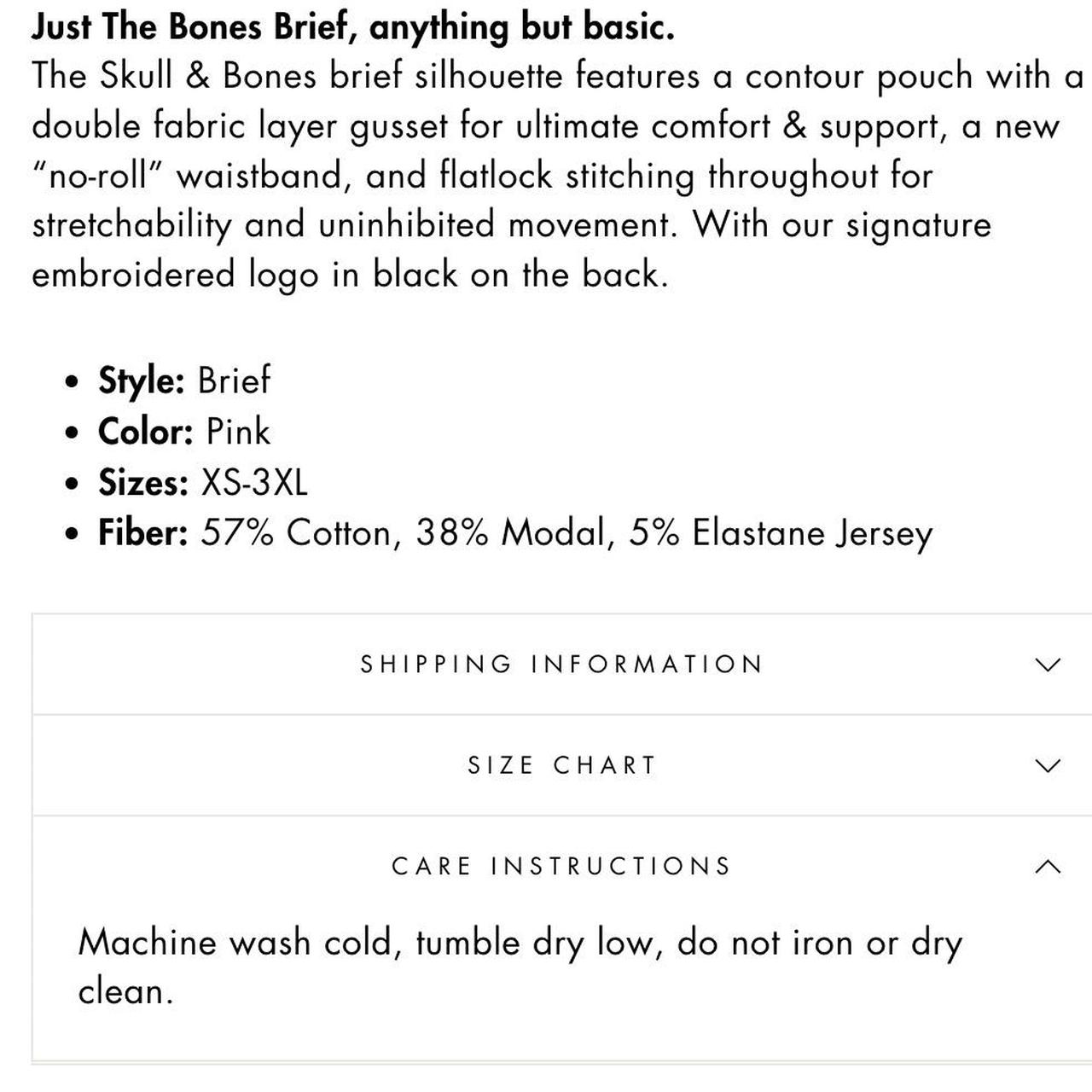The width and height of the screenshot is (1092, 1092).
Task: Open the Shipping Information section heading
Action: point(561,665)
